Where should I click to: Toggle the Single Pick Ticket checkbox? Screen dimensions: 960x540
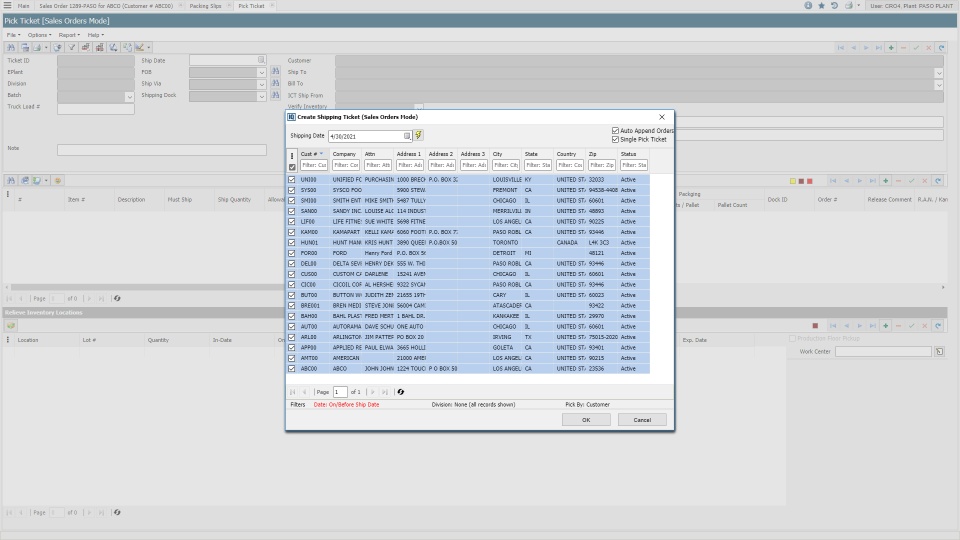click(x=615, y=139)
